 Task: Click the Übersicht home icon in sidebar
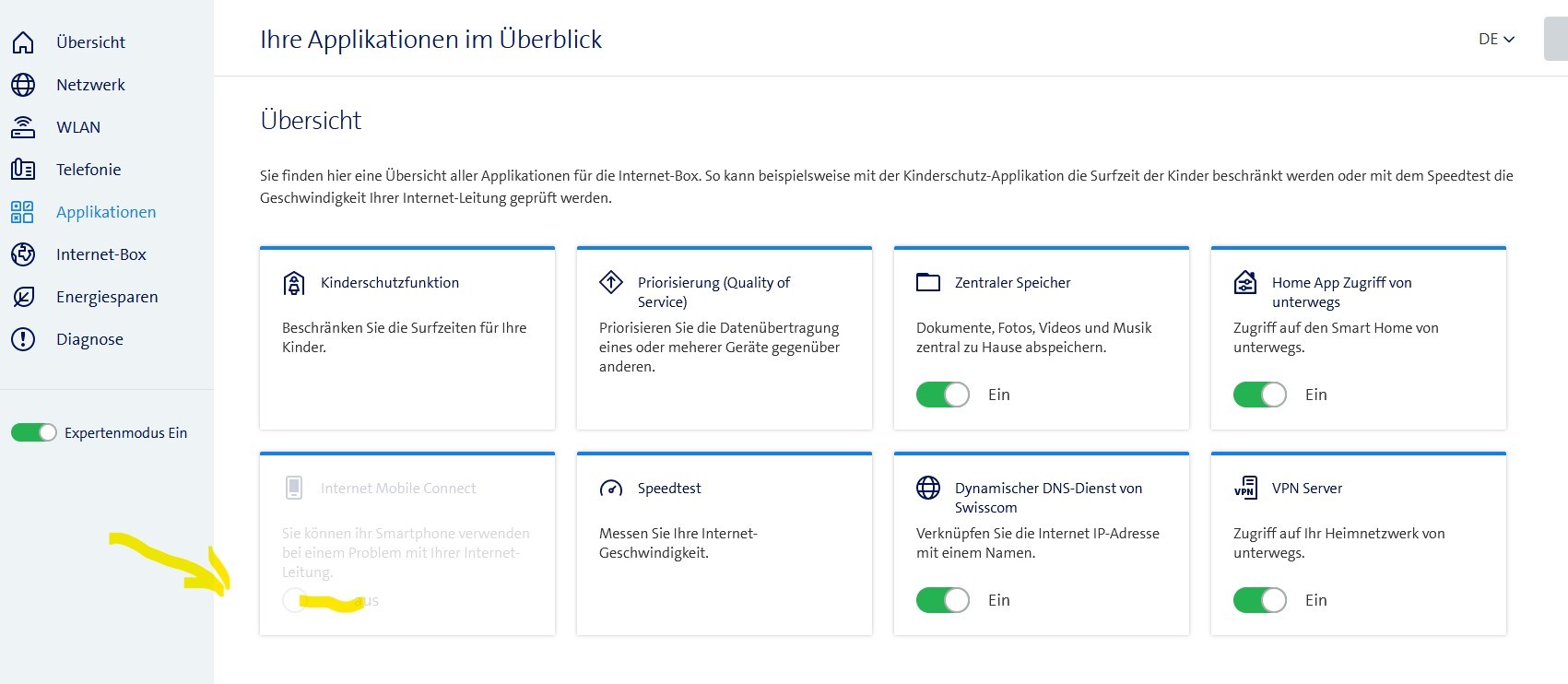click(x=23, y=42)
